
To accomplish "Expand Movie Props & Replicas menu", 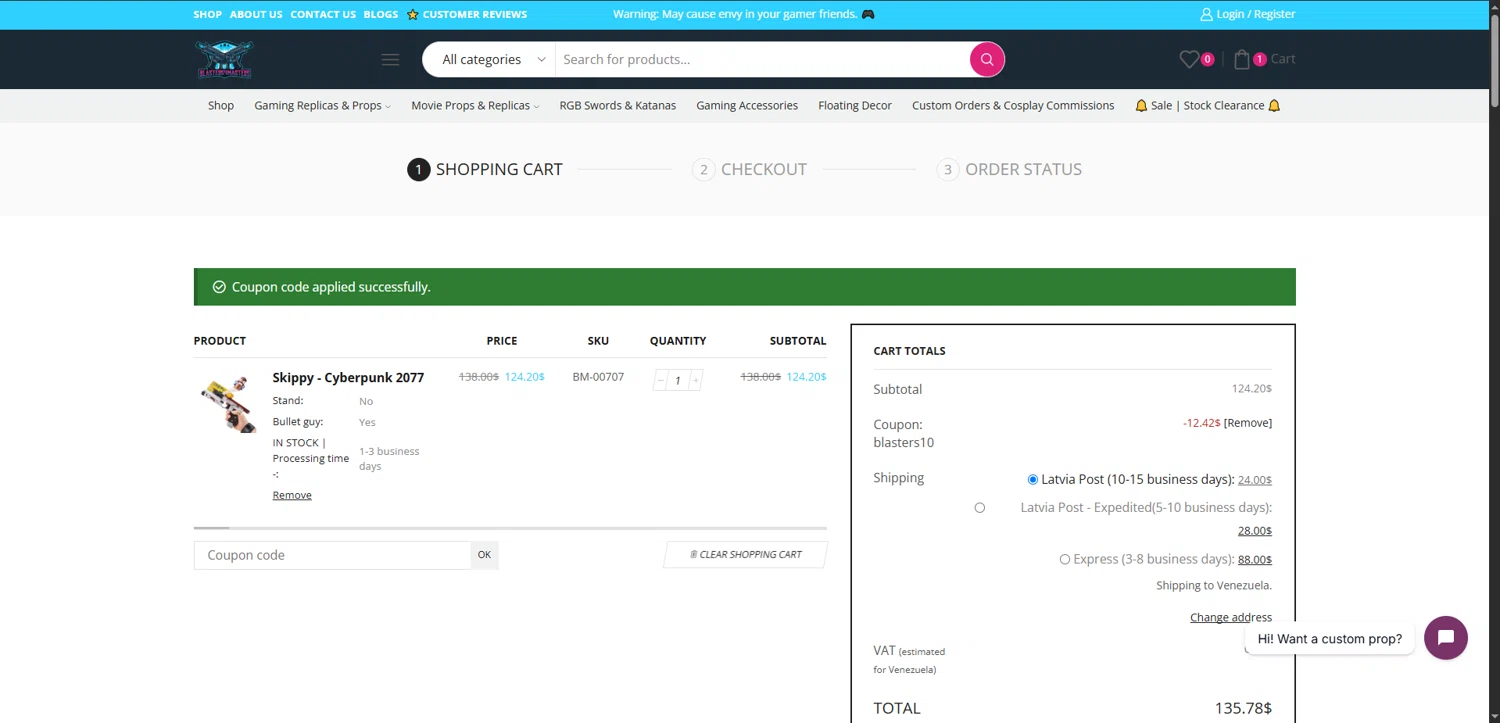I will 475,105.
